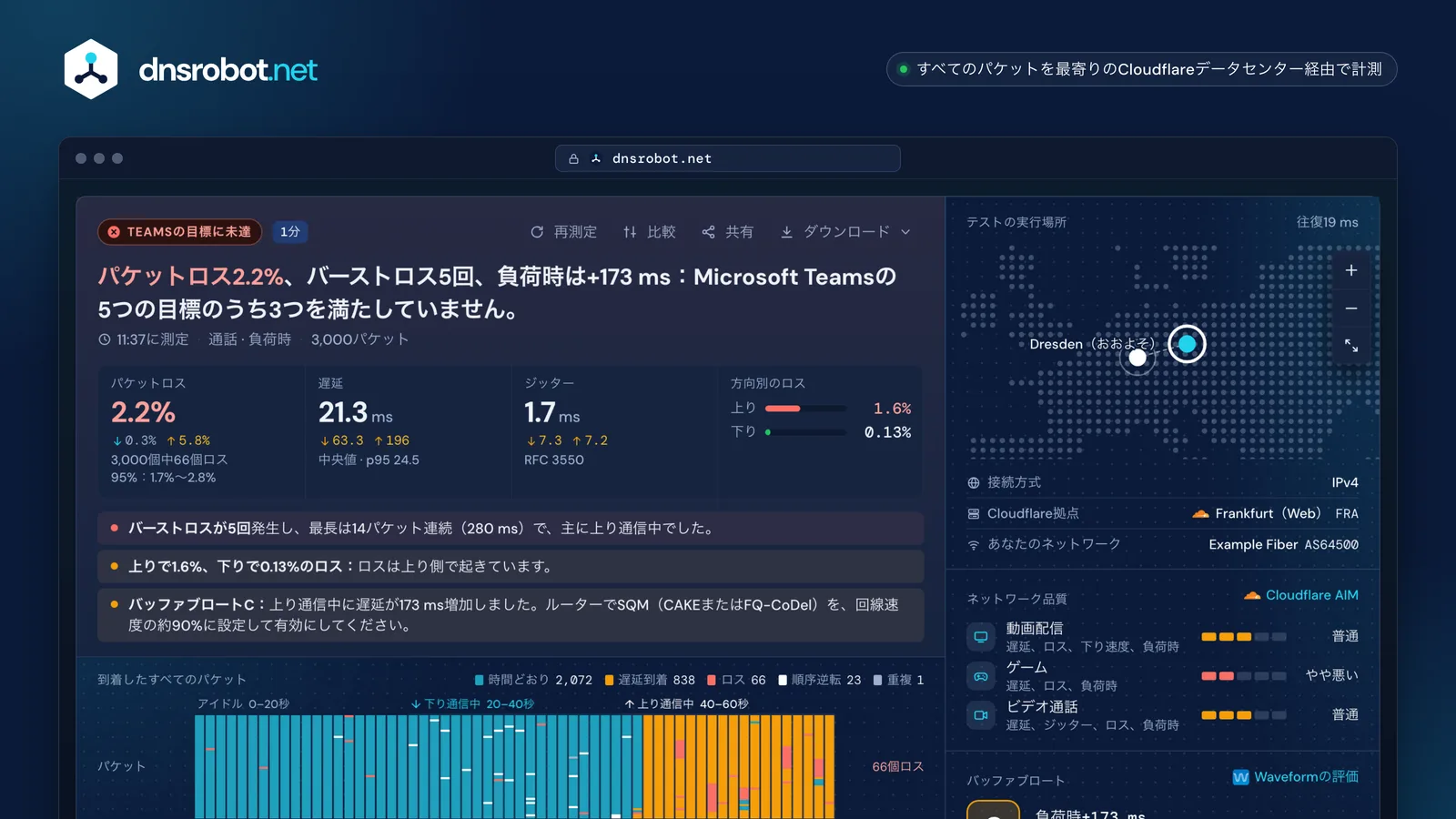Zoom in on the map with plus
Image resolution: width=1456 pixels, height=819 pixels.
pos(1351,270)
